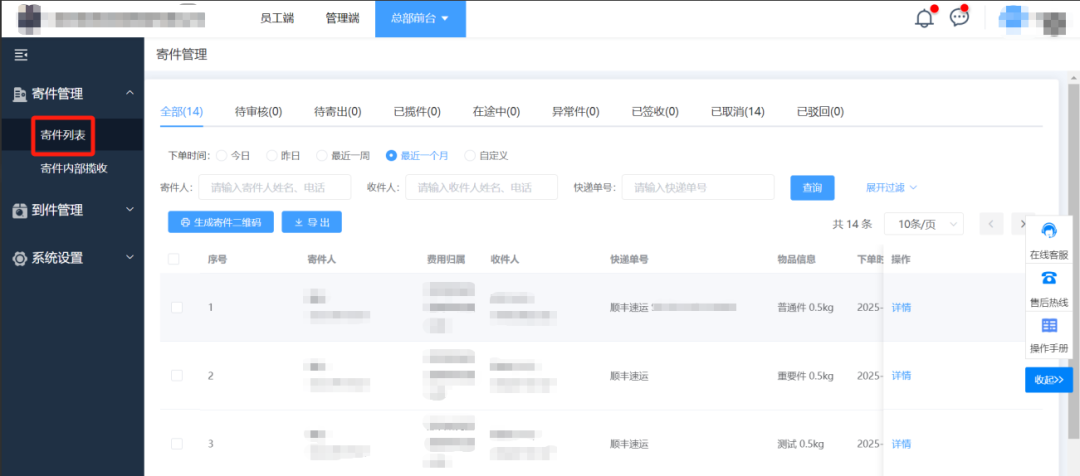Open 寄件内部揽收 in the sidebar
This screenshot has height=476, width=1080.
coord(74,169)
